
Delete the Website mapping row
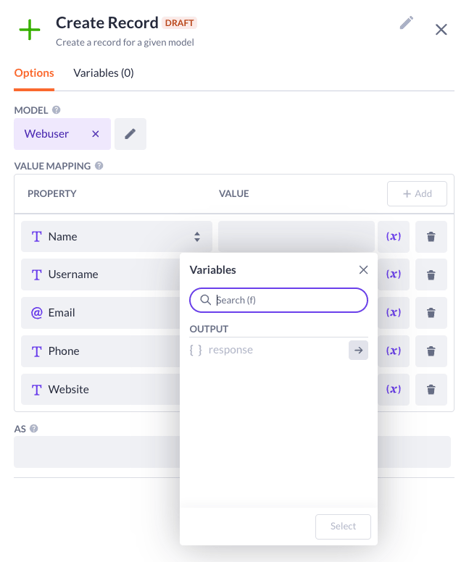[x=431, y=389]
